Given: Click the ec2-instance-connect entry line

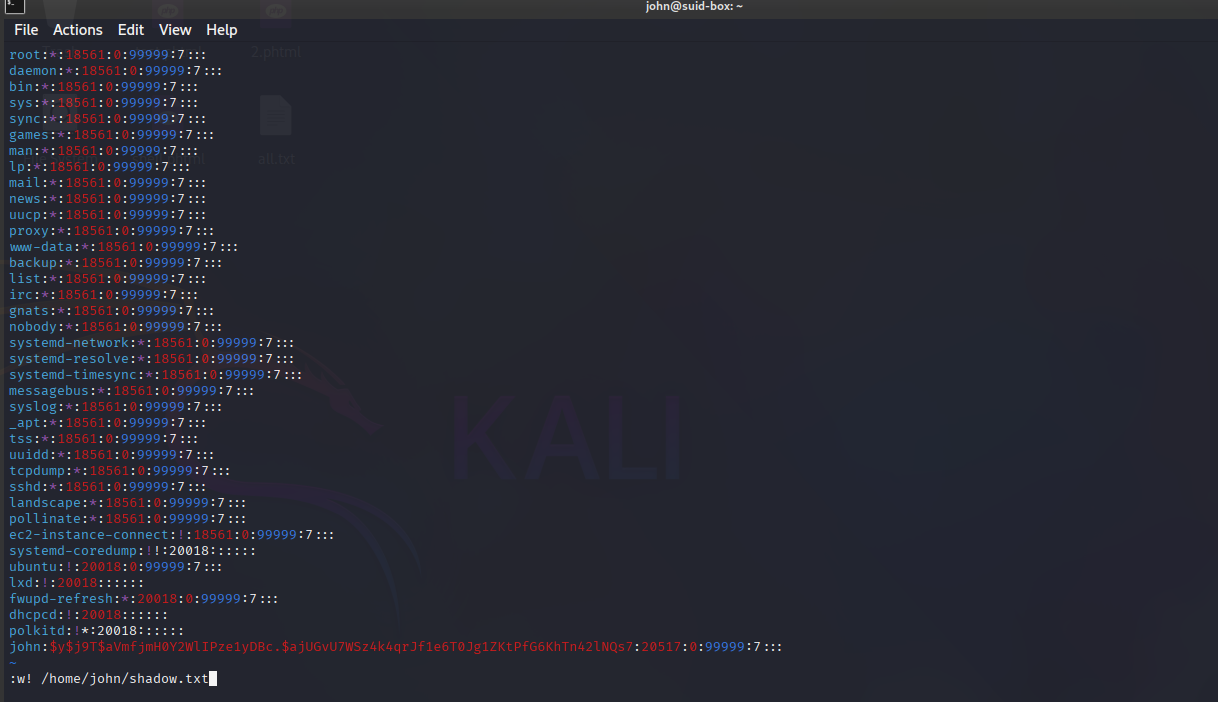Looking at the screenshot, I should 172,535.
